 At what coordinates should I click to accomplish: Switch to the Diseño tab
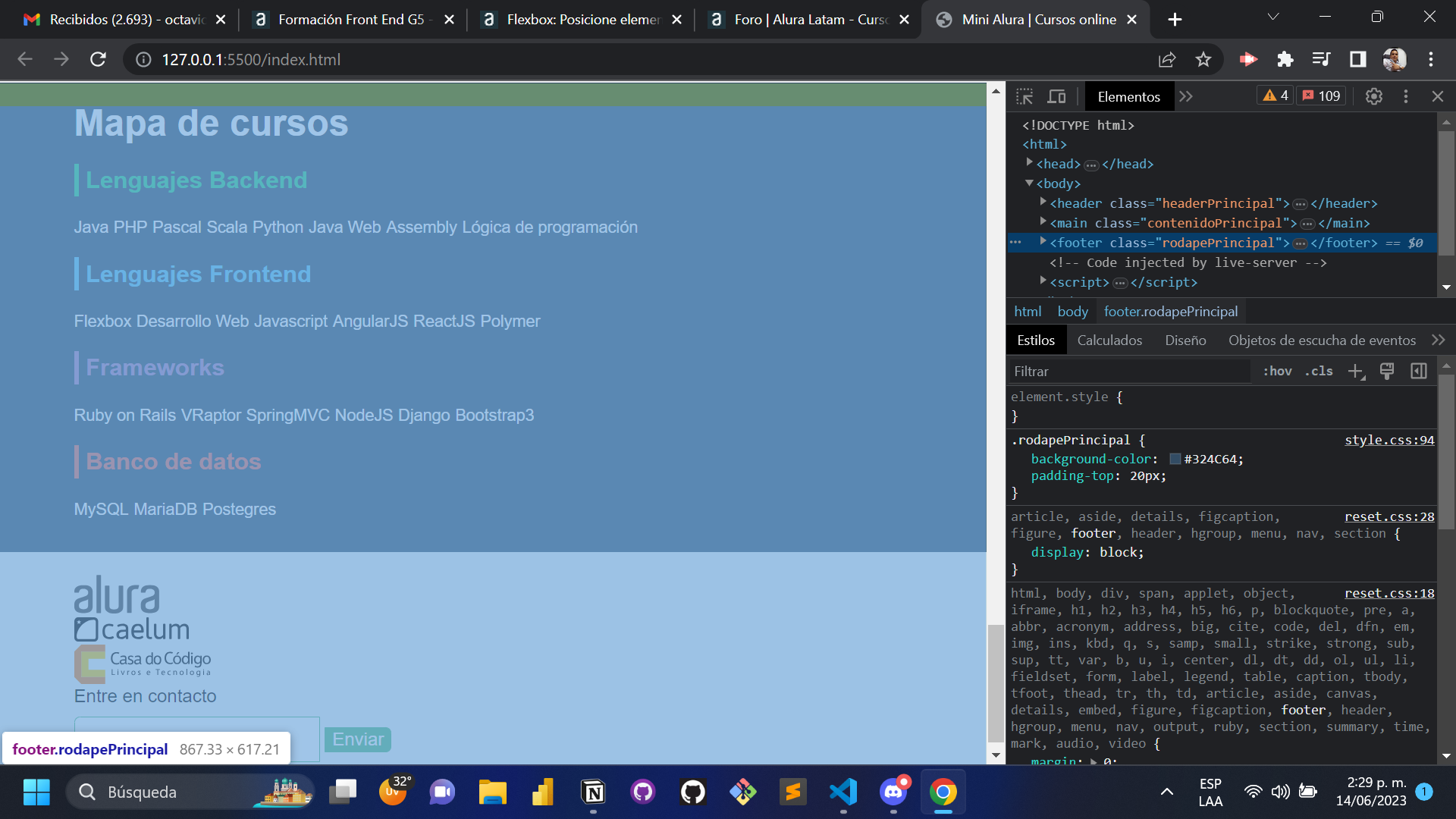[x=1185, y=340]
